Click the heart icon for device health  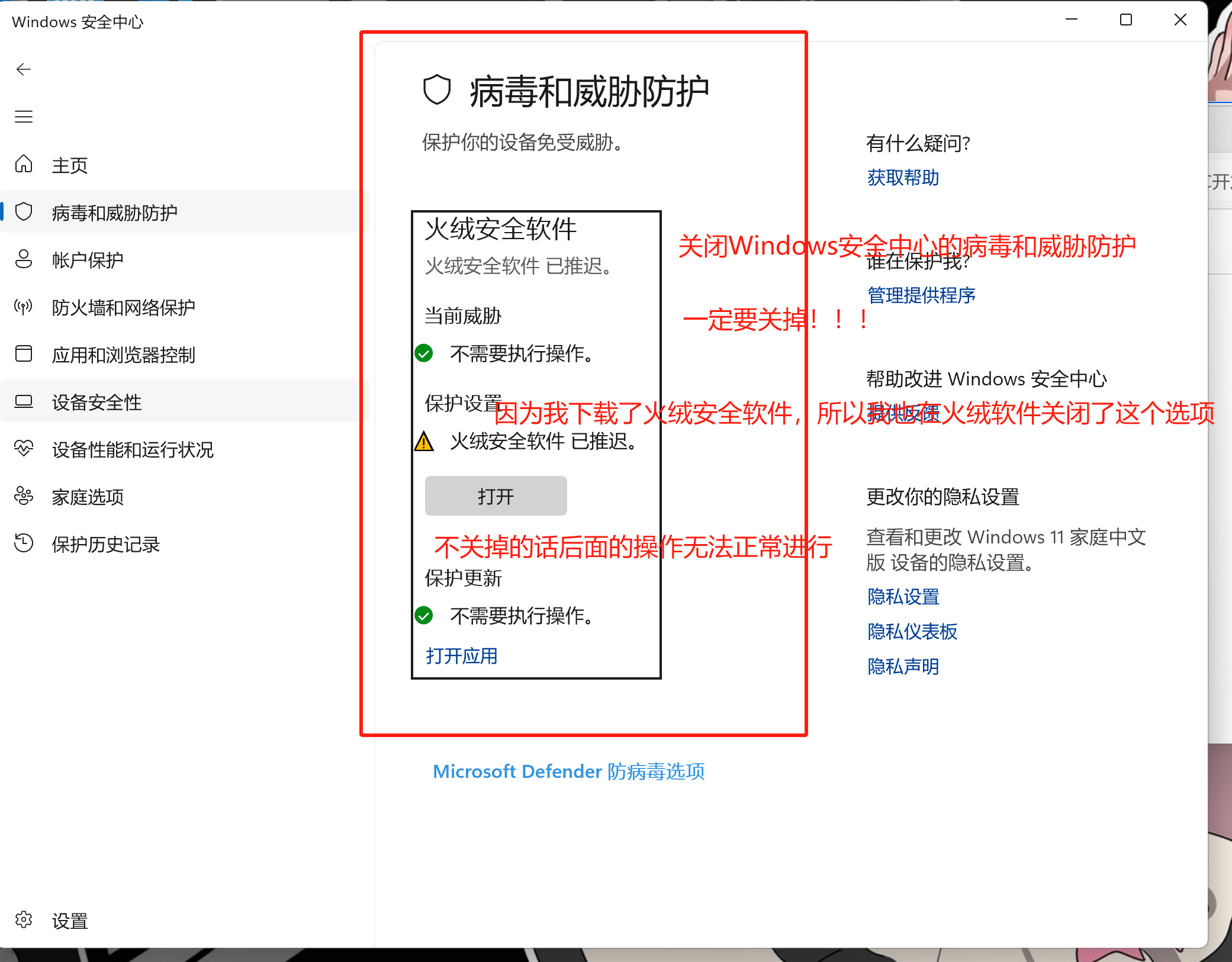pos(24,449)
